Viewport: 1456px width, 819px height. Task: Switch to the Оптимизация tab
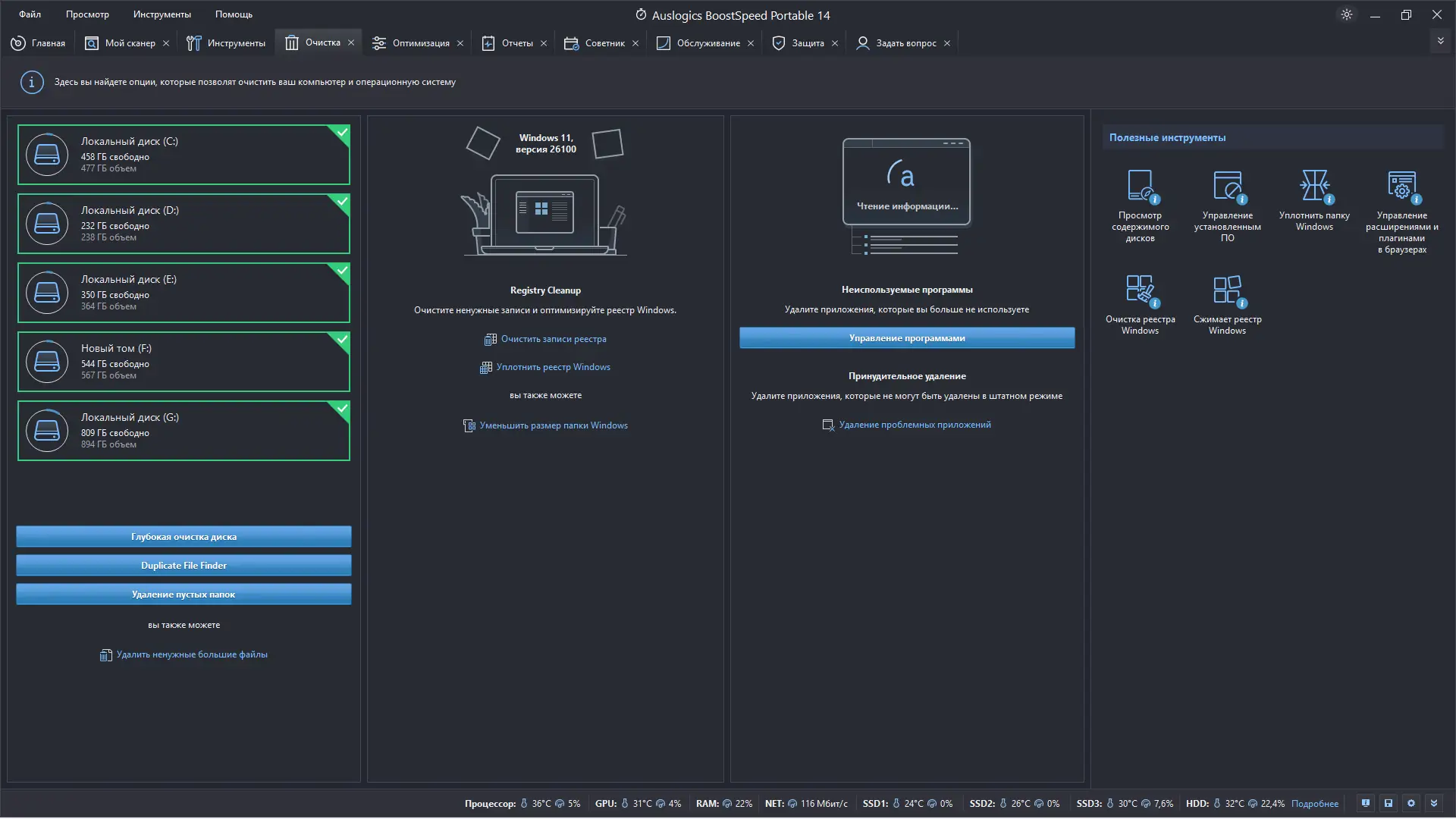(x=412, y=43)
